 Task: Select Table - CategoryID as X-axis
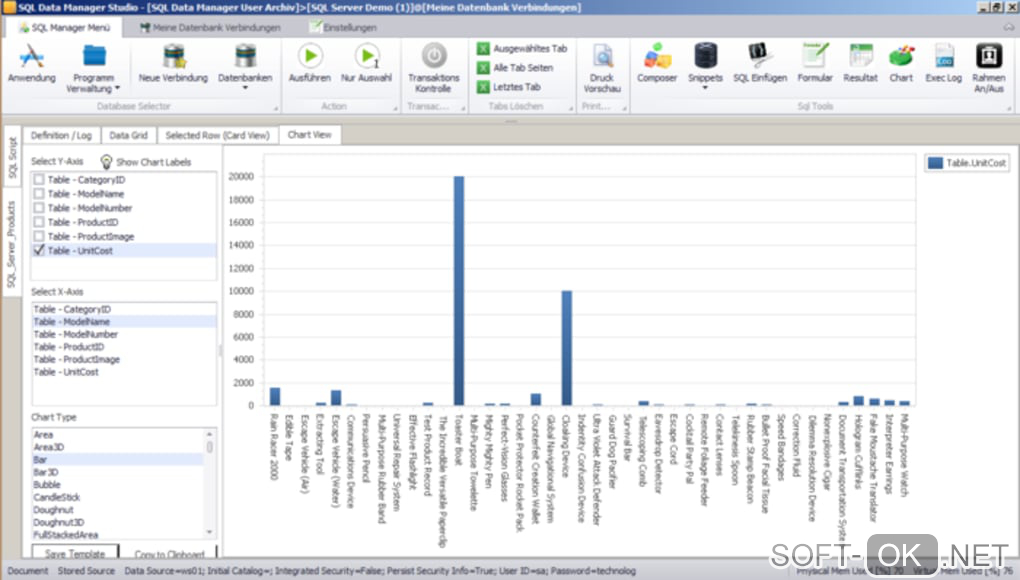tap(124, 310)
